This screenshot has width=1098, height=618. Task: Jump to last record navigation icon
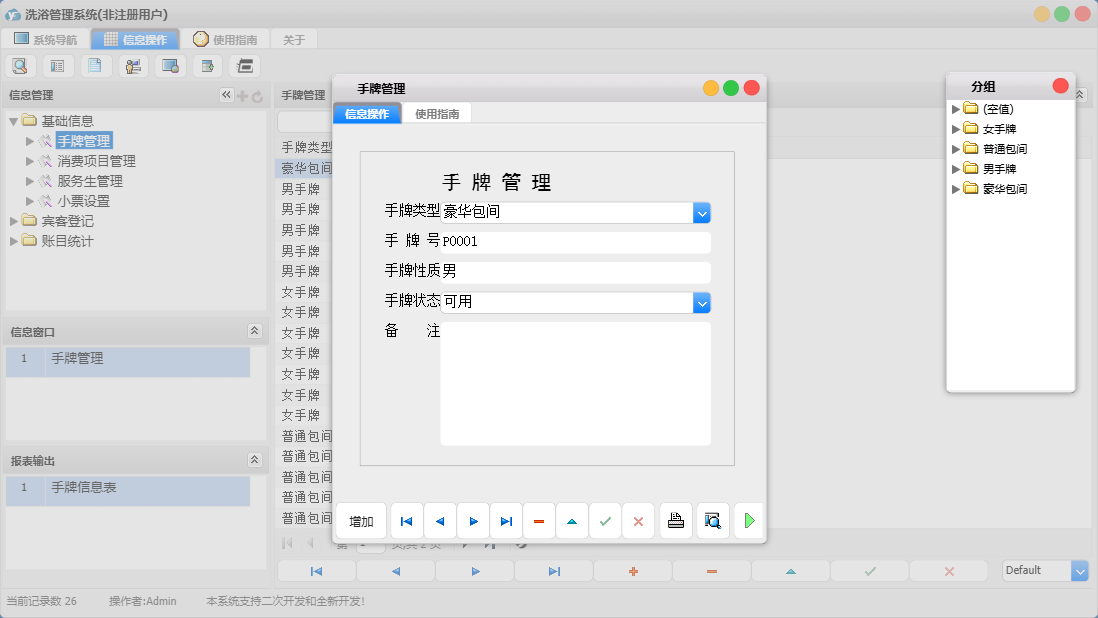coord(506,520)
